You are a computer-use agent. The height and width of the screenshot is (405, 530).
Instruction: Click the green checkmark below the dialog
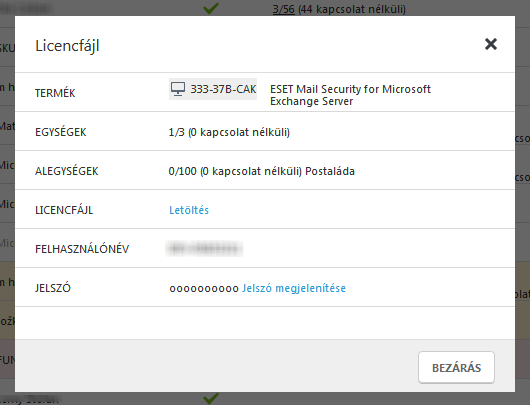click(x=211, y=398)
